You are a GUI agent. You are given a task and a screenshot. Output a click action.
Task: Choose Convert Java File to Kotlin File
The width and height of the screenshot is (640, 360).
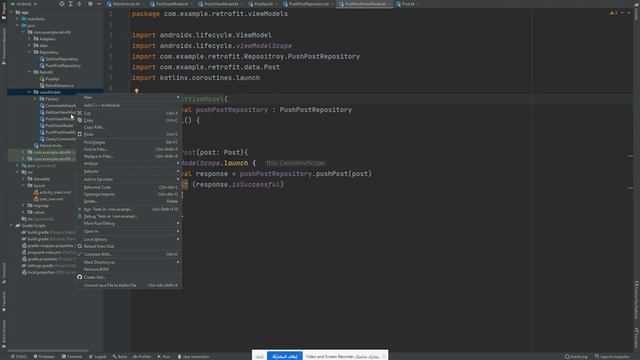129,285
